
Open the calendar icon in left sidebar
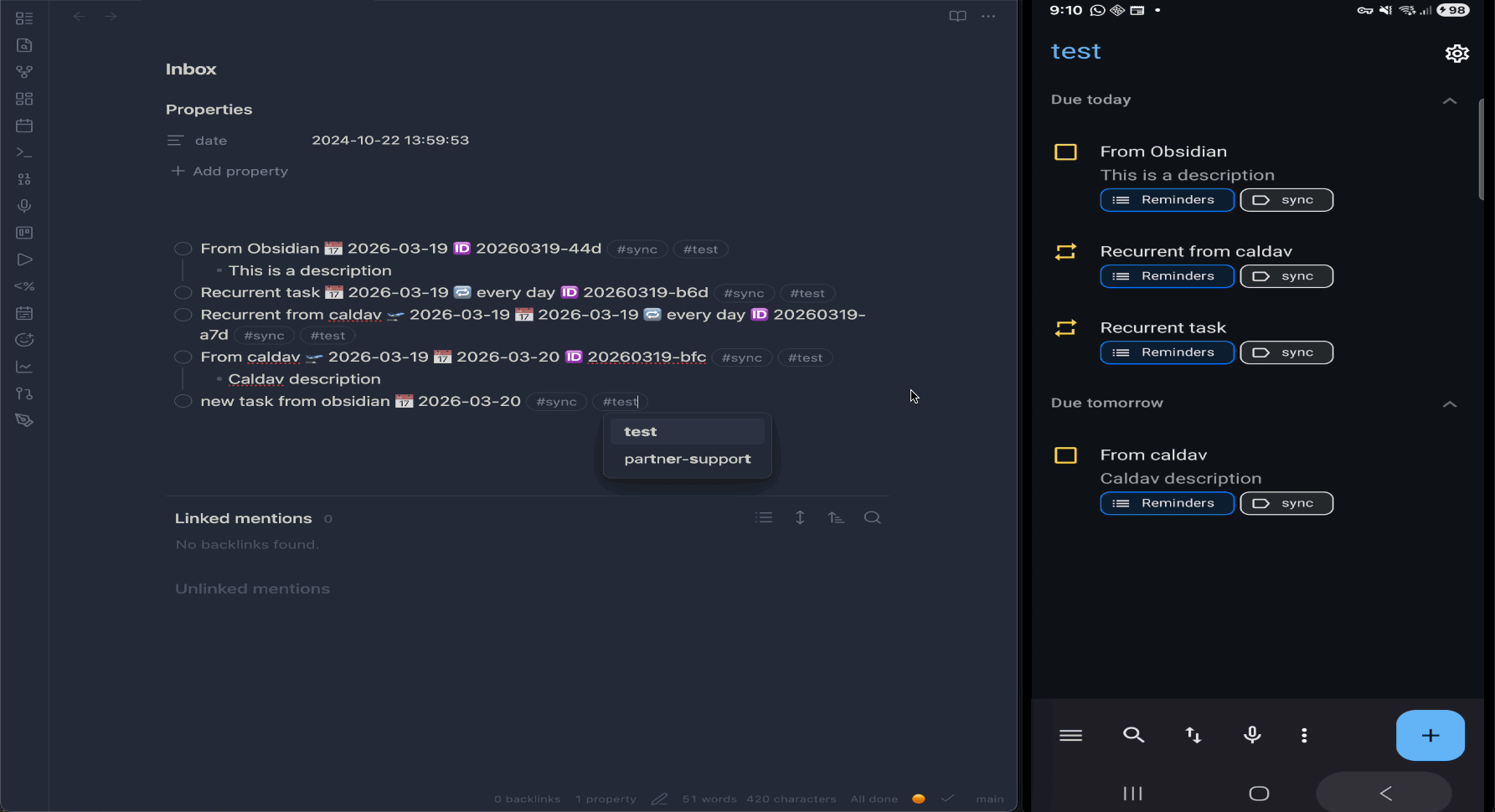coord(24,126)
